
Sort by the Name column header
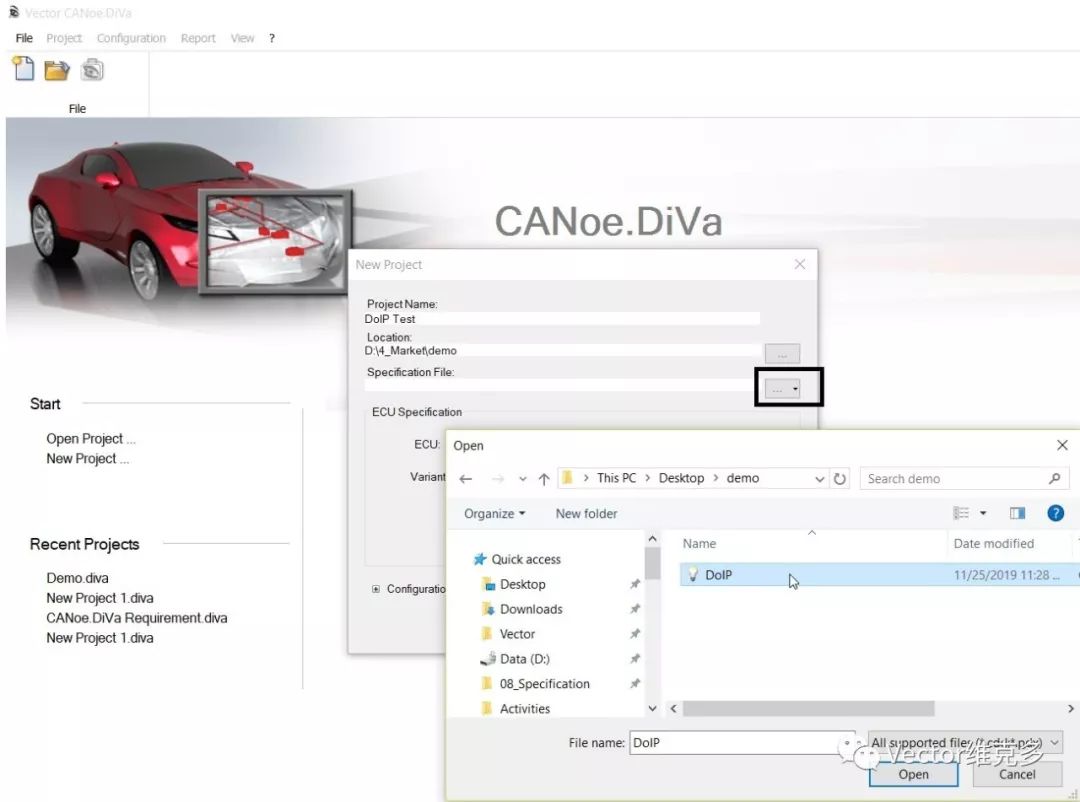click(x=699, y=544)
